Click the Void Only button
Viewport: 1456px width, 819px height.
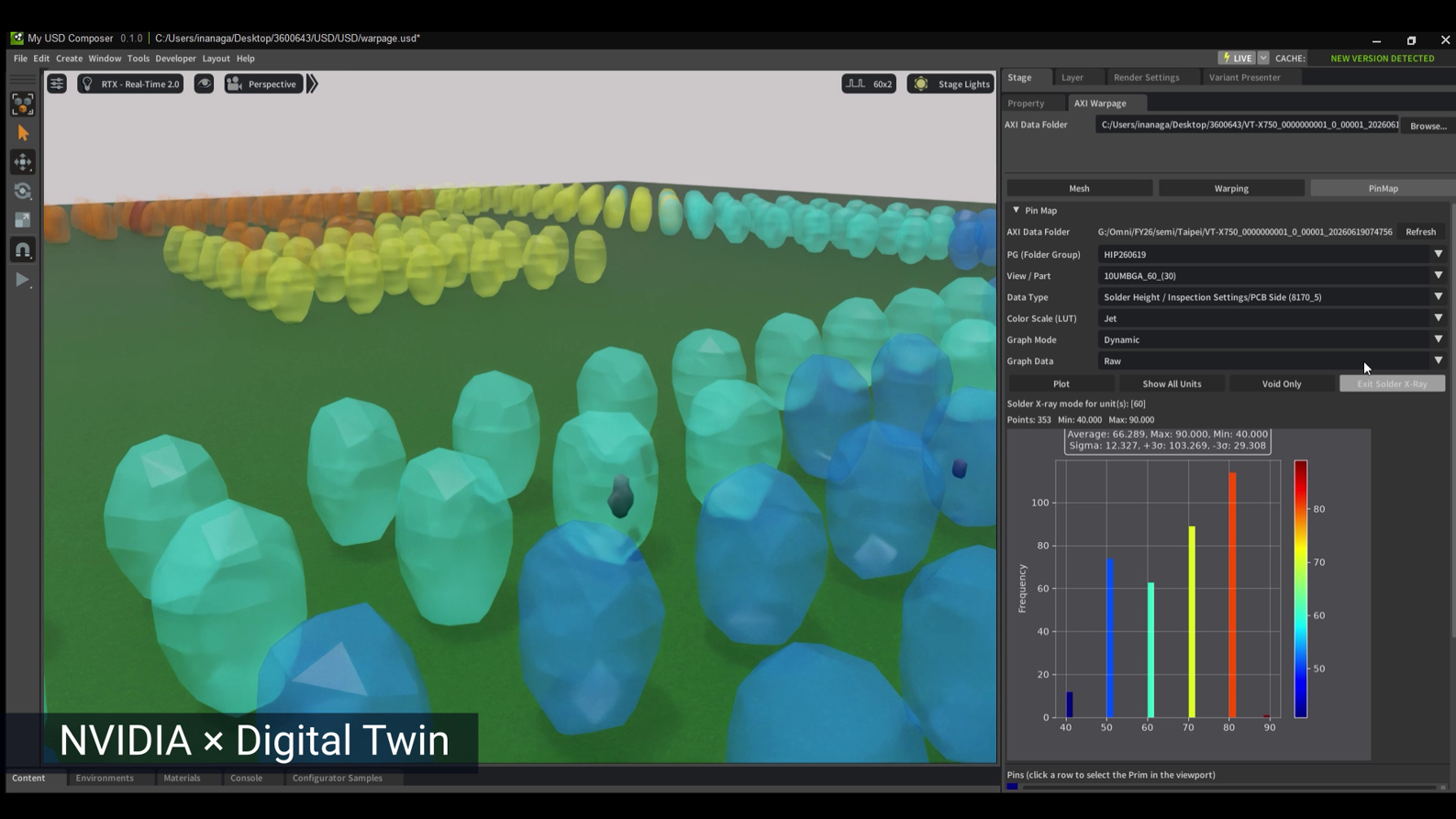point(1282,384)
